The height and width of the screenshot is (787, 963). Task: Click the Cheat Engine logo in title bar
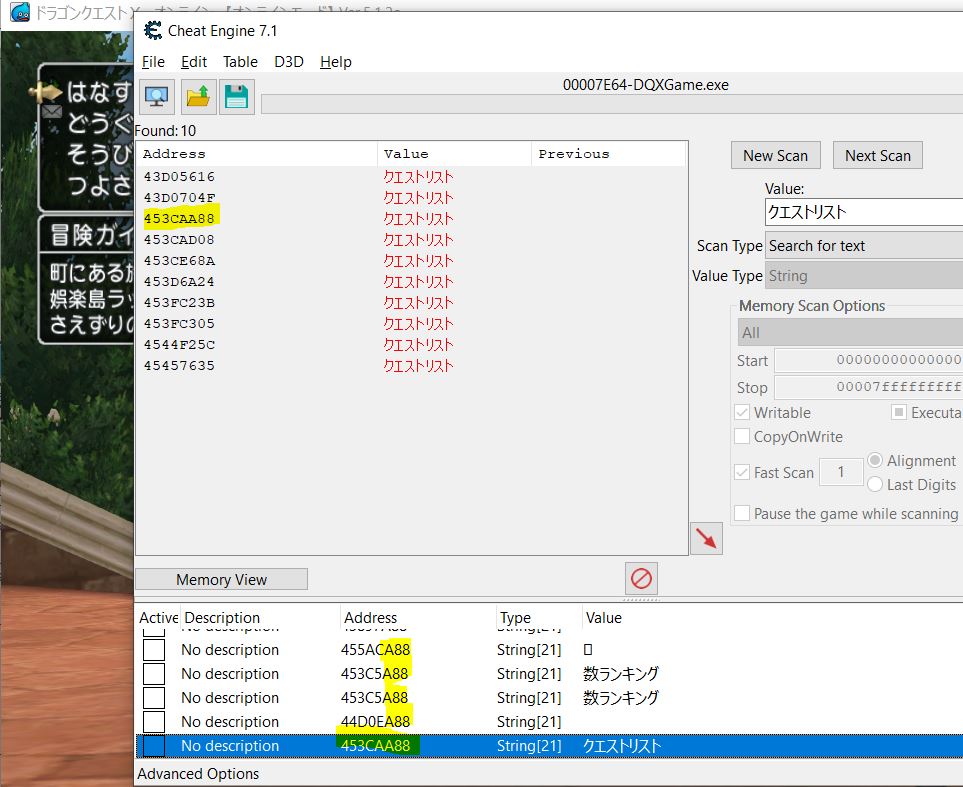coord(153,30)
